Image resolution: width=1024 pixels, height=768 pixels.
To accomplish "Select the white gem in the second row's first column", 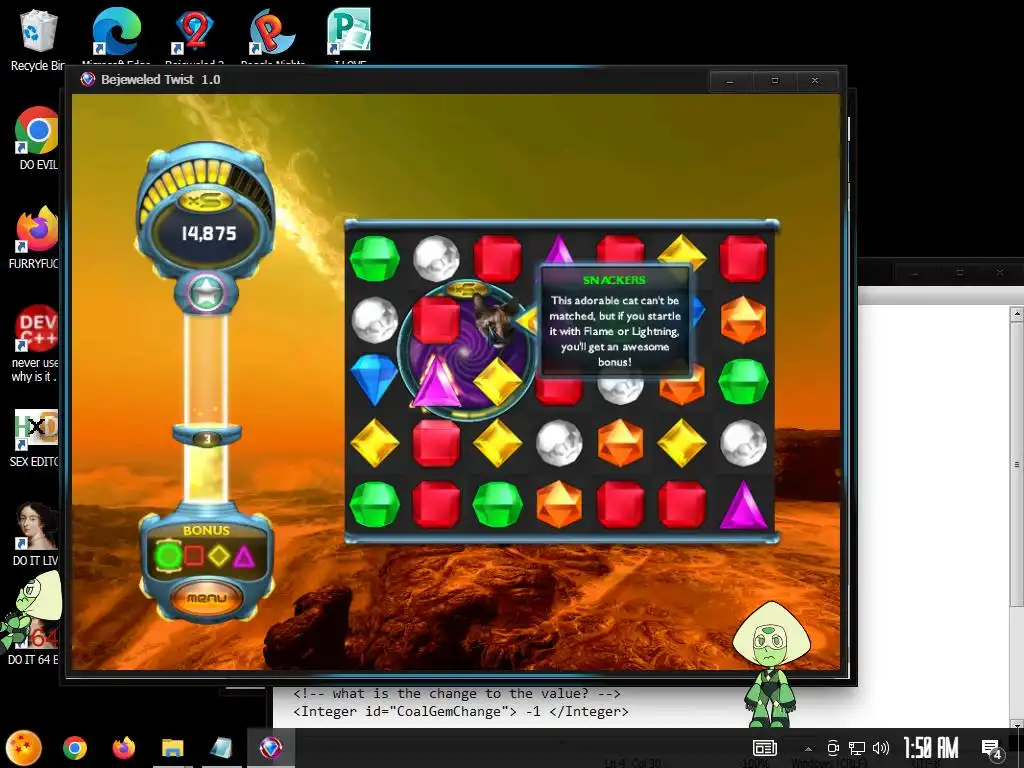I will coord(375,320).
